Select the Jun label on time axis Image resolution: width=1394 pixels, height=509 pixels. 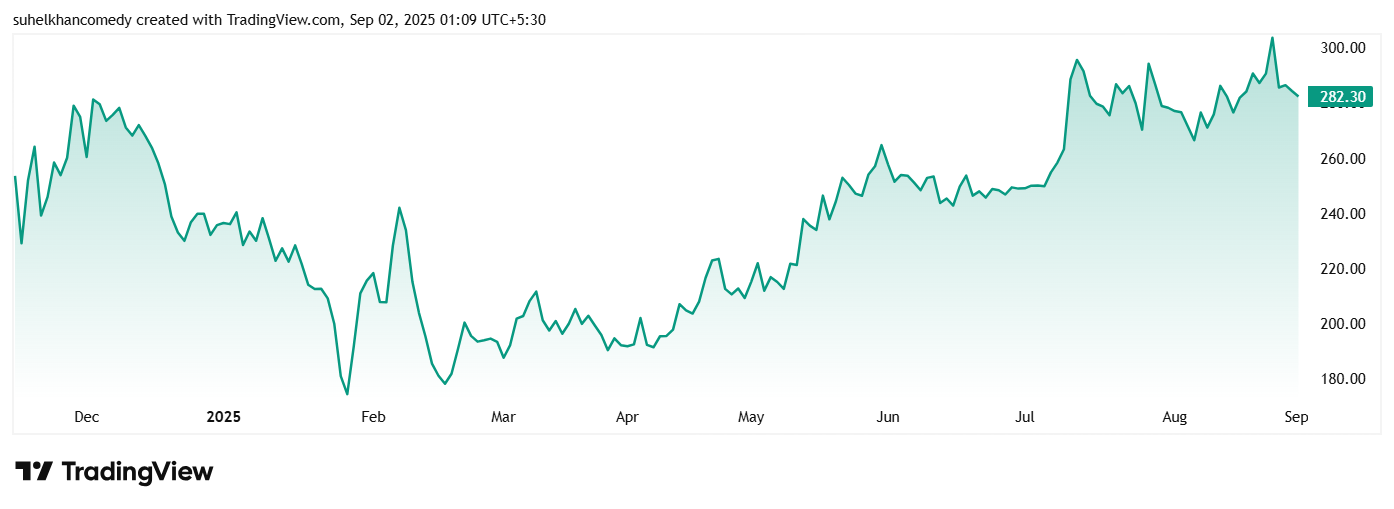[x=887, y=417]
